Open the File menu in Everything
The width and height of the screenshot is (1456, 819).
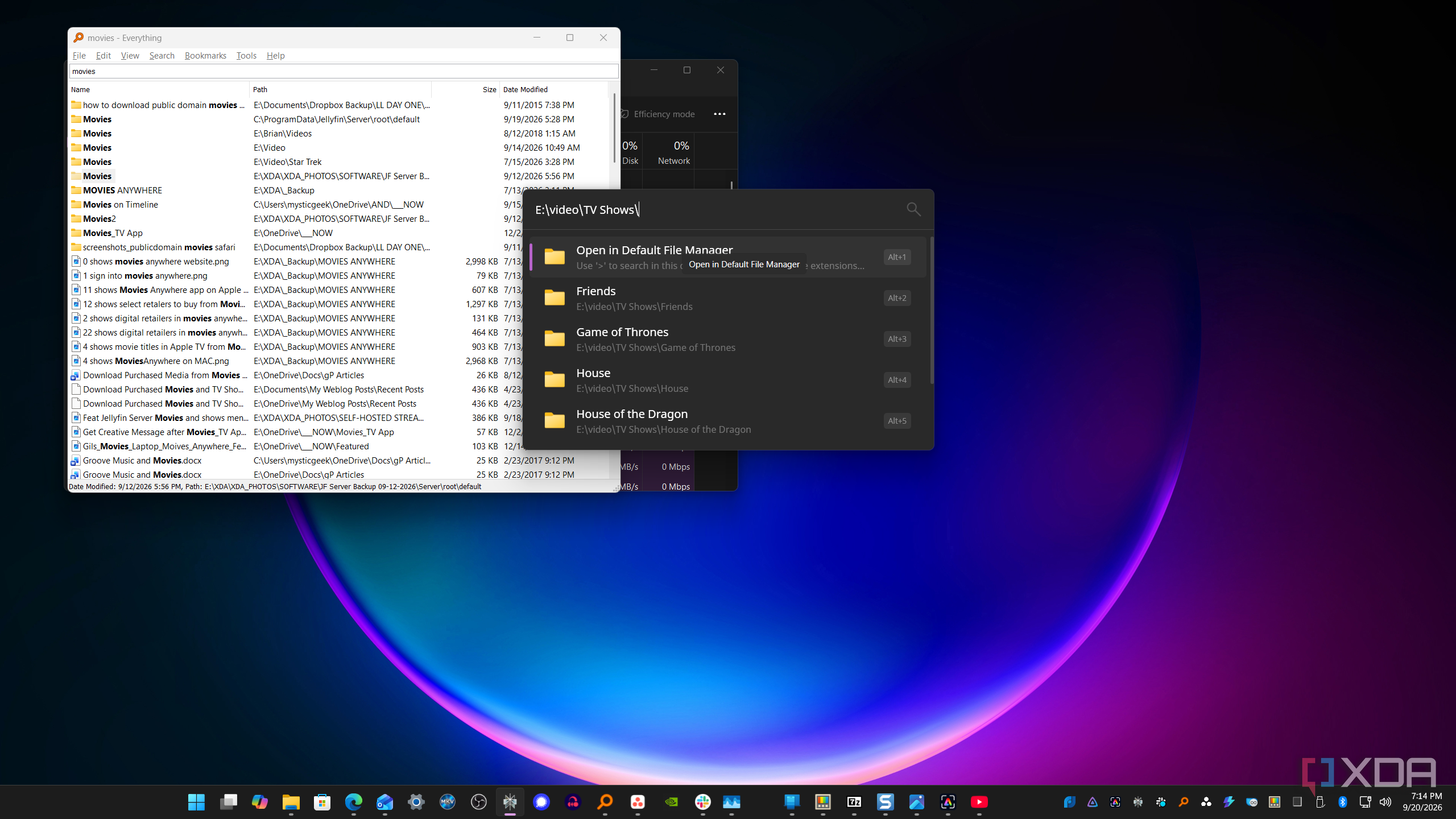coord(79,55)
